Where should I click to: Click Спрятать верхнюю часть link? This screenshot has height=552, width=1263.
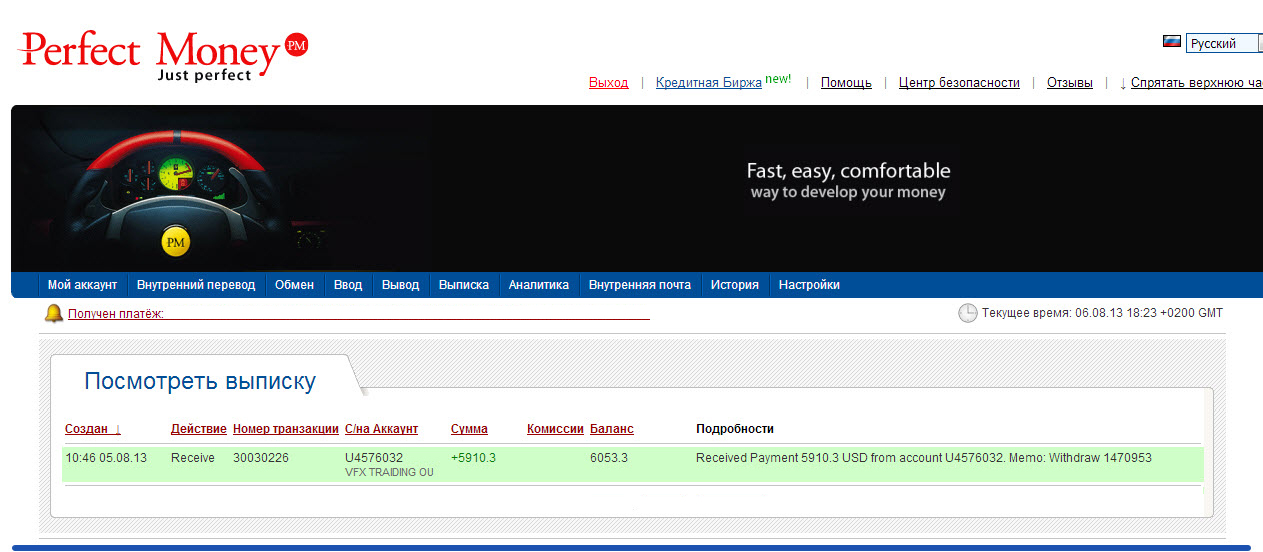click(x=1196, y=83)
